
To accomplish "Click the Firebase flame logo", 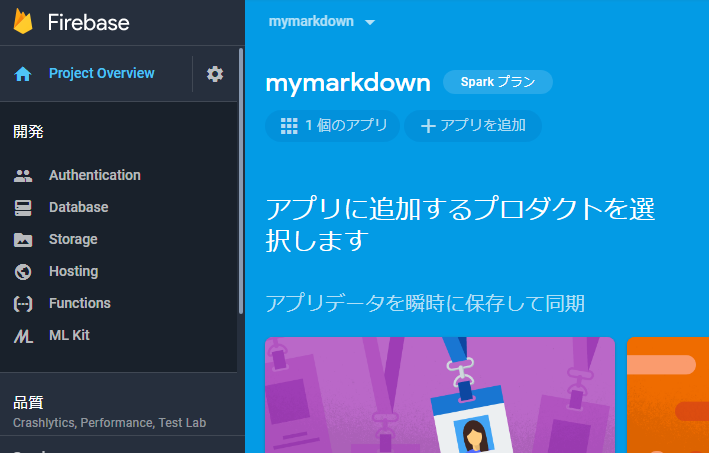I will point(23,22).
